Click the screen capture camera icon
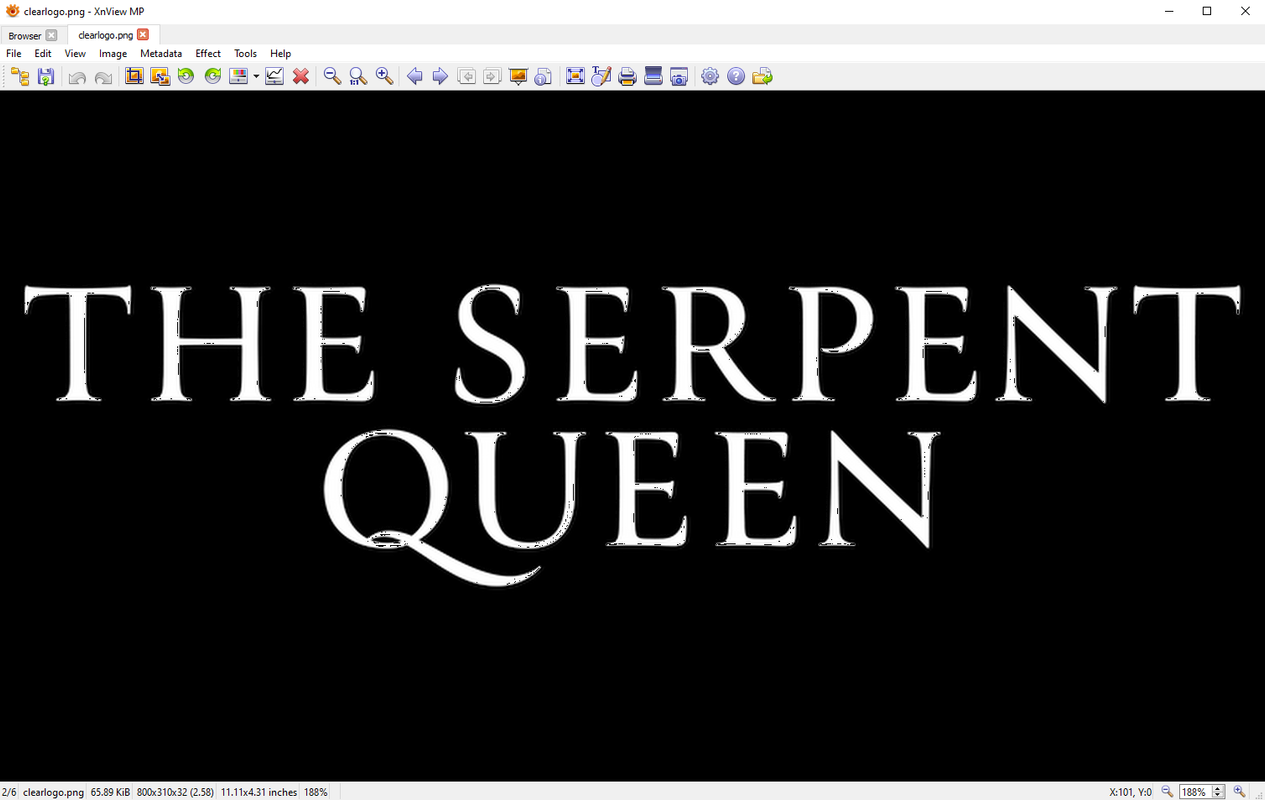This screenshot has height=800, width=1265. (x=679, y=77)
